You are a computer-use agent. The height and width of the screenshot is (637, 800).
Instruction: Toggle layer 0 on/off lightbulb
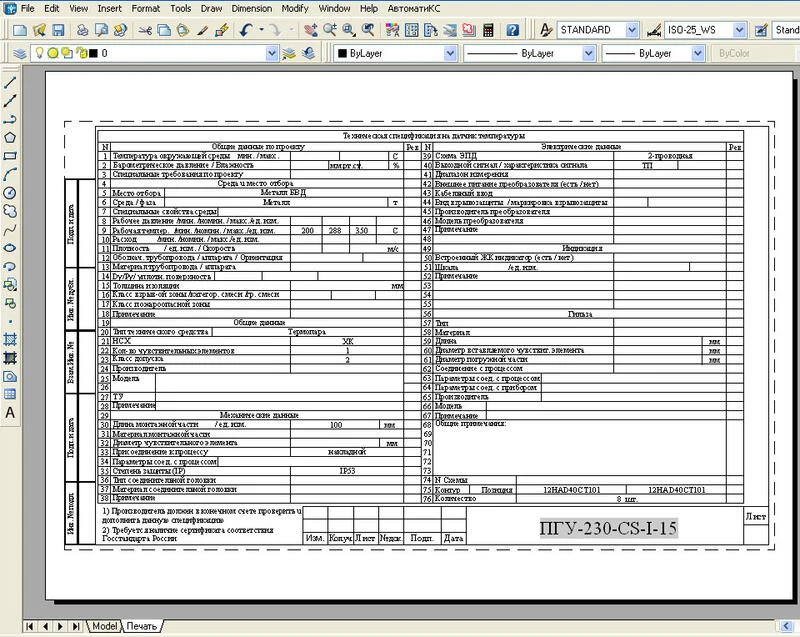click(x=38, y=53)
